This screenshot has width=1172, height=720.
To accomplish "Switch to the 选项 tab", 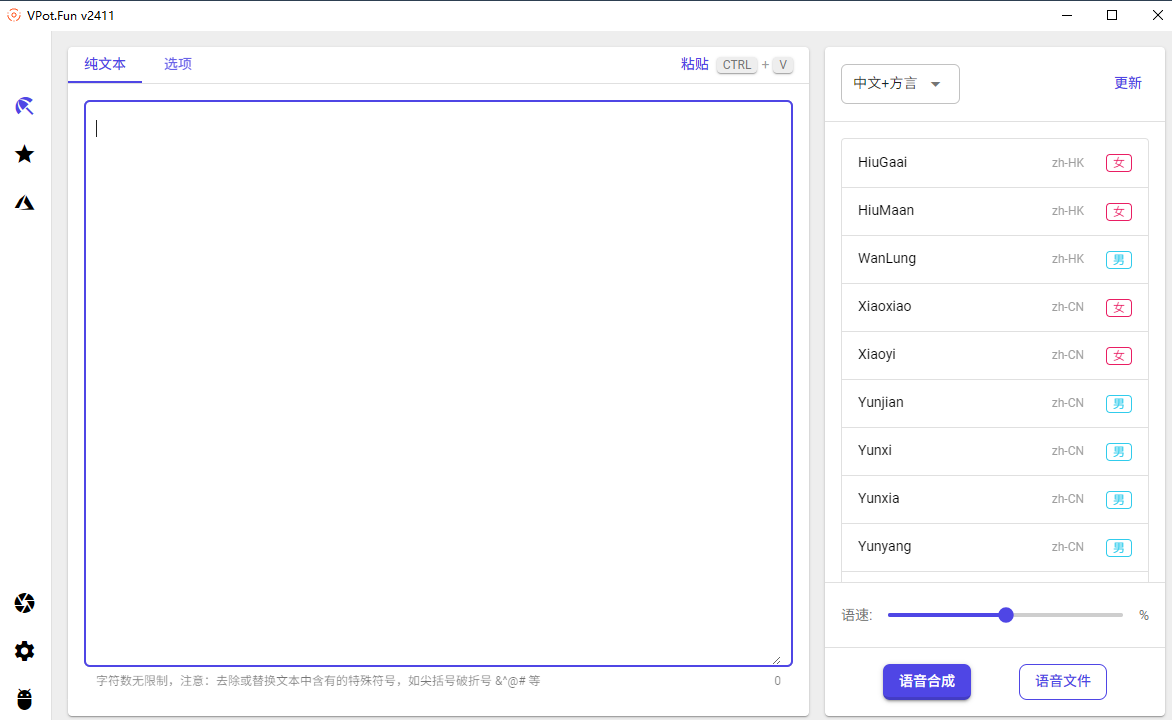I will tap(178, 64).
